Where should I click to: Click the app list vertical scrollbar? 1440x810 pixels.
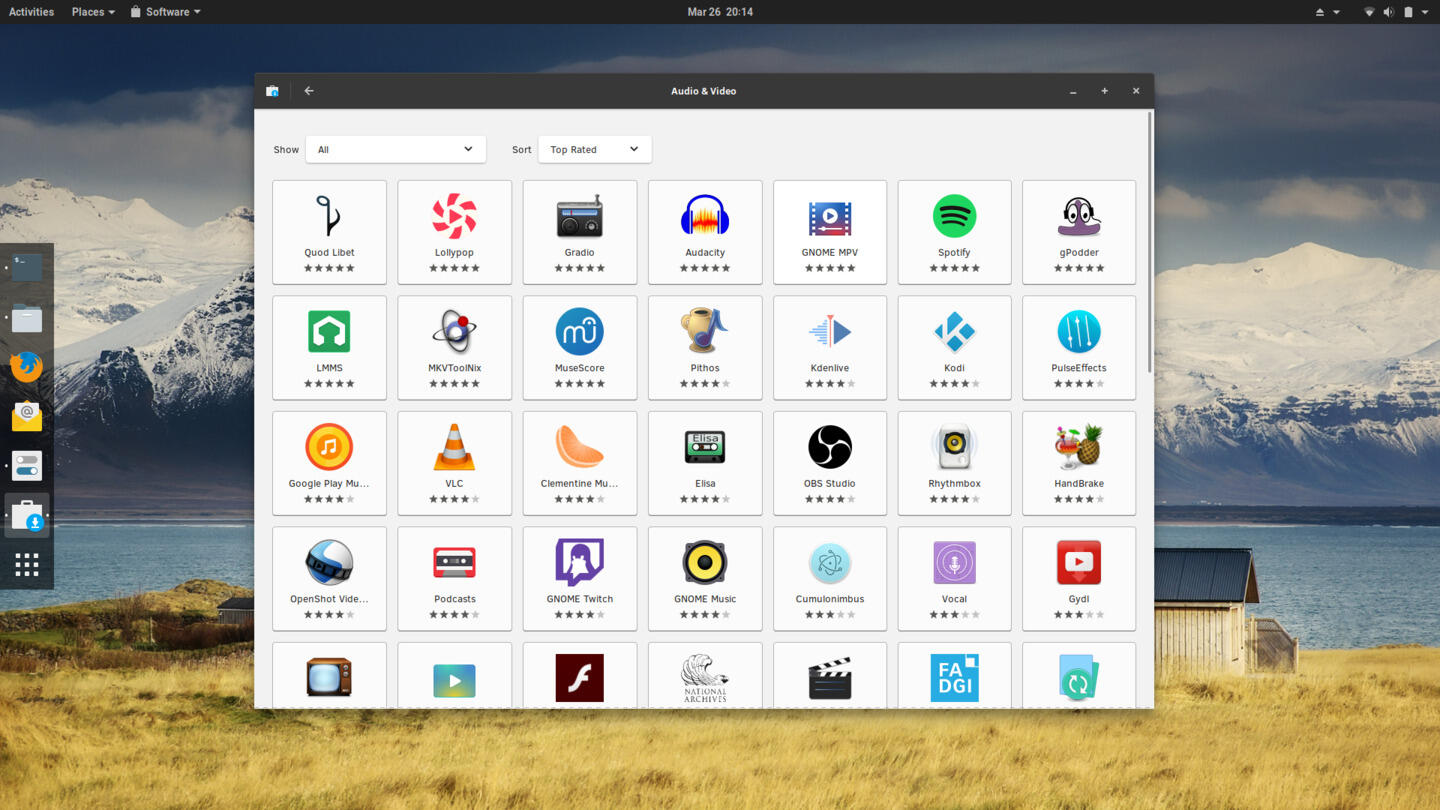[x=1150, y=243]
